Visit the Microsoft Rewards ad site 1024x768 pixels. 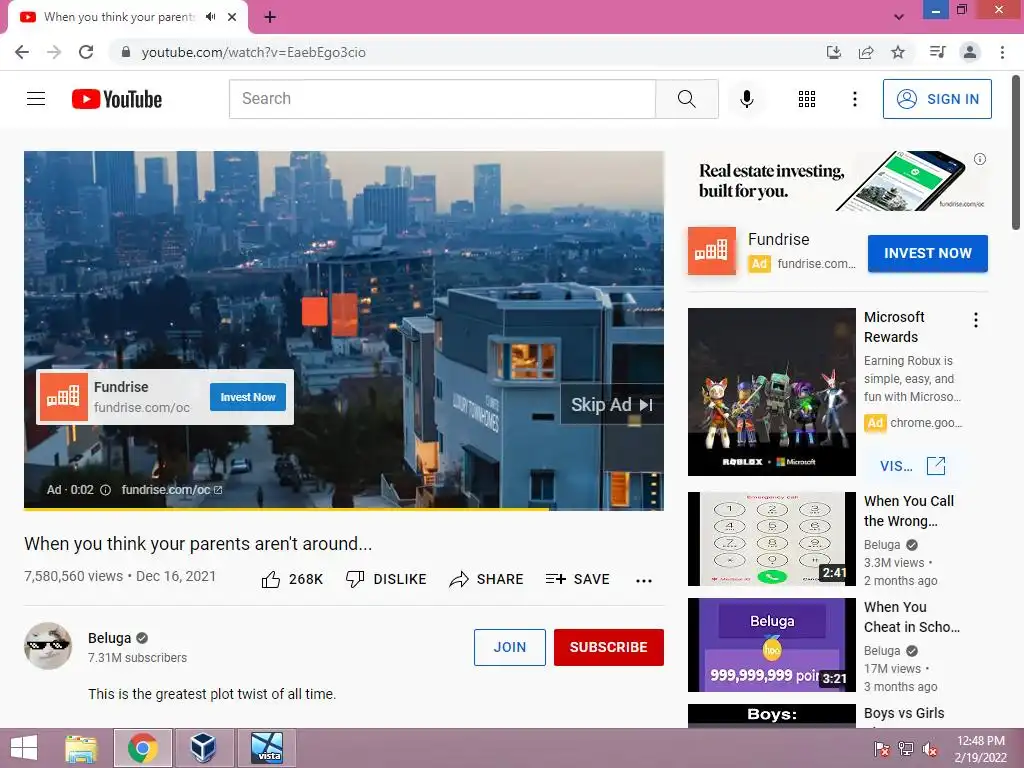pyautogui.click(x=912, y=466)
